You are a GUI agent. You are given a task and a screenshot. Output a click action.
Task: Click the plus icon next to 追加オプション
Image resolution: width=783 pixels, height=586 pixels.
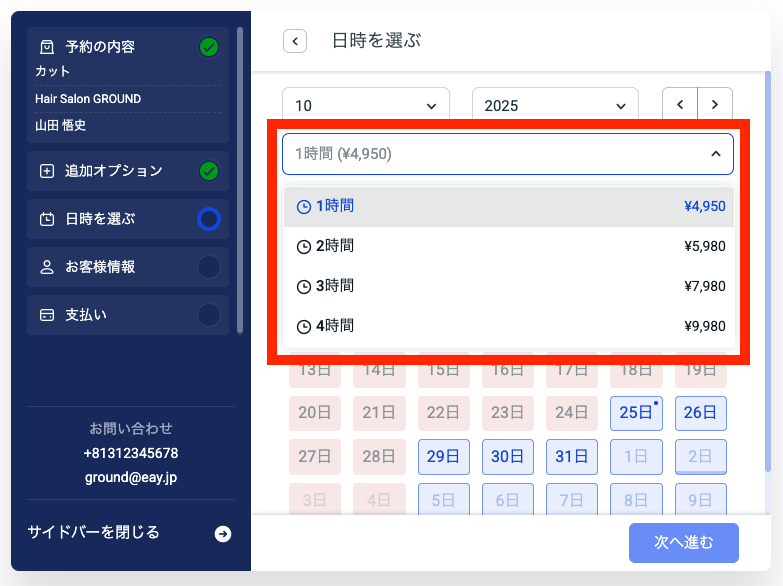(x=46, y=171)
